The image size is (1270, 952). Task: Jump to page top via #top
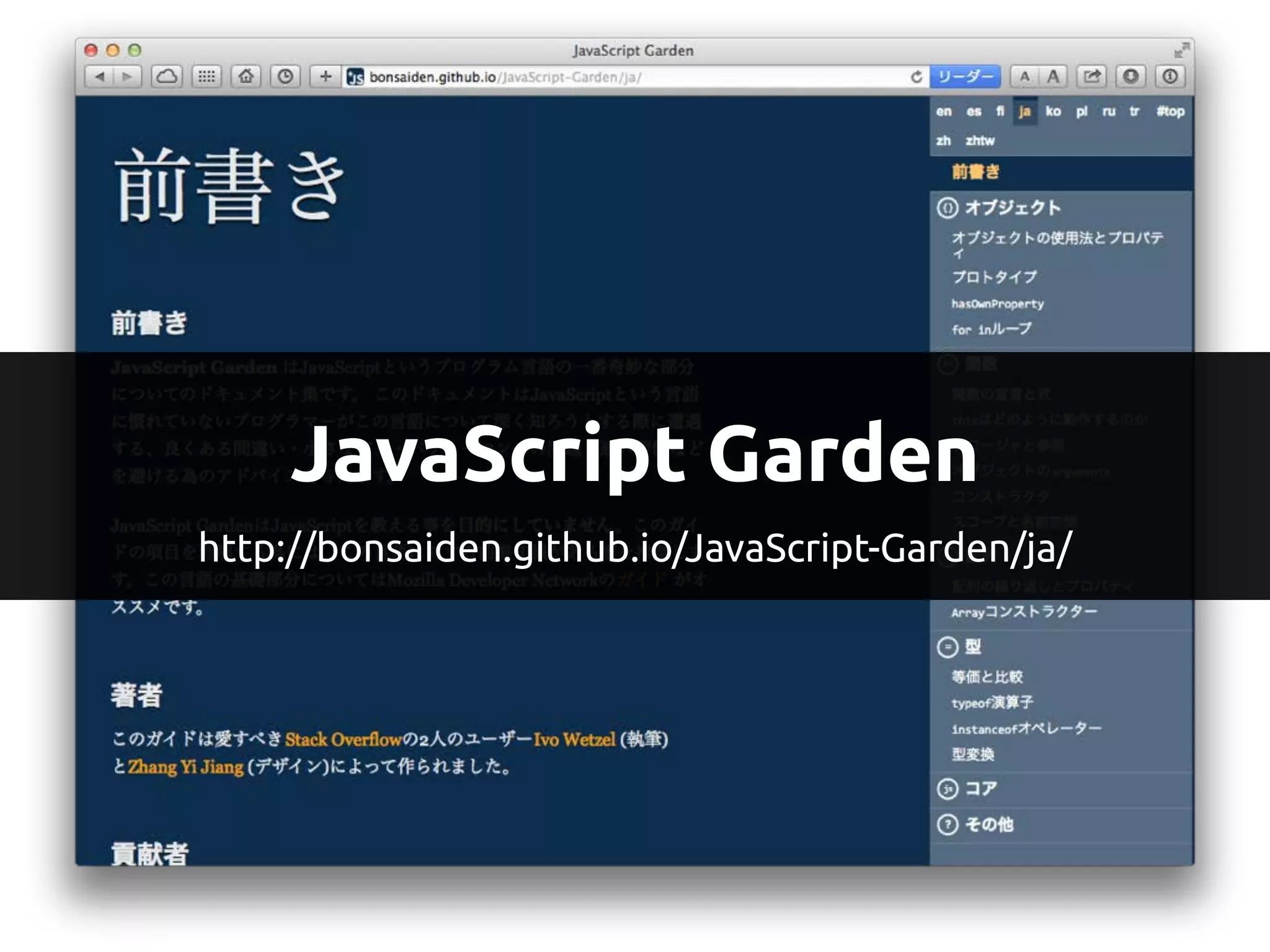[x=1170, y=112]
